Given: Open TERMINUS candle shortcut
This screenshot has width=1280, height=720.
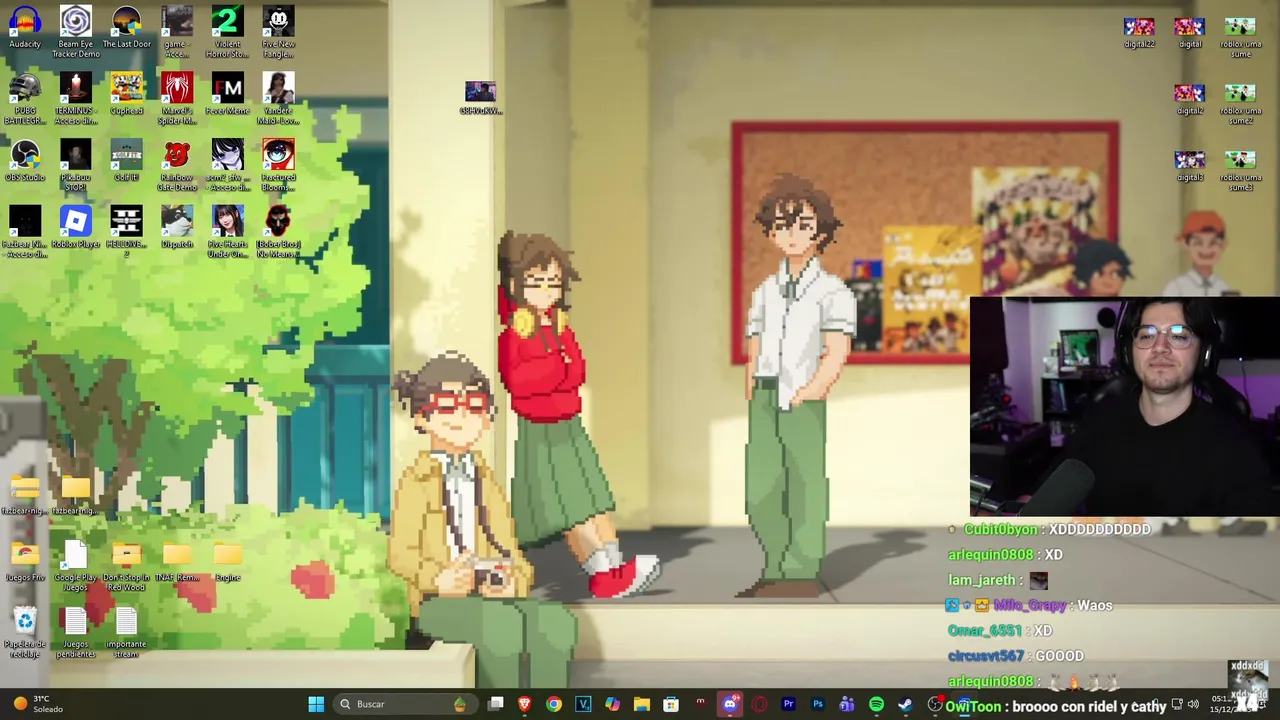Looking at the screenshot, I should click(76, 99).
